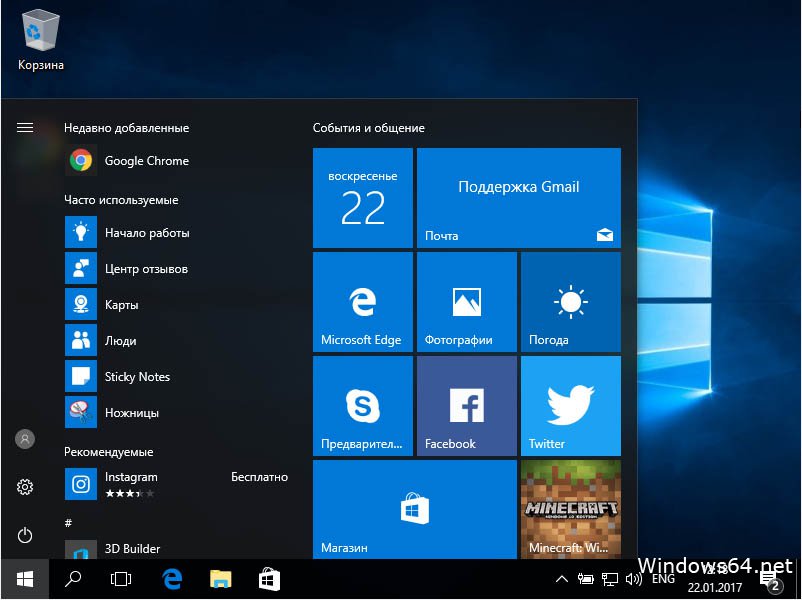Select the recommended Instagram app
The height and width of the screenshot is (600, 802).
click(176, 484)
